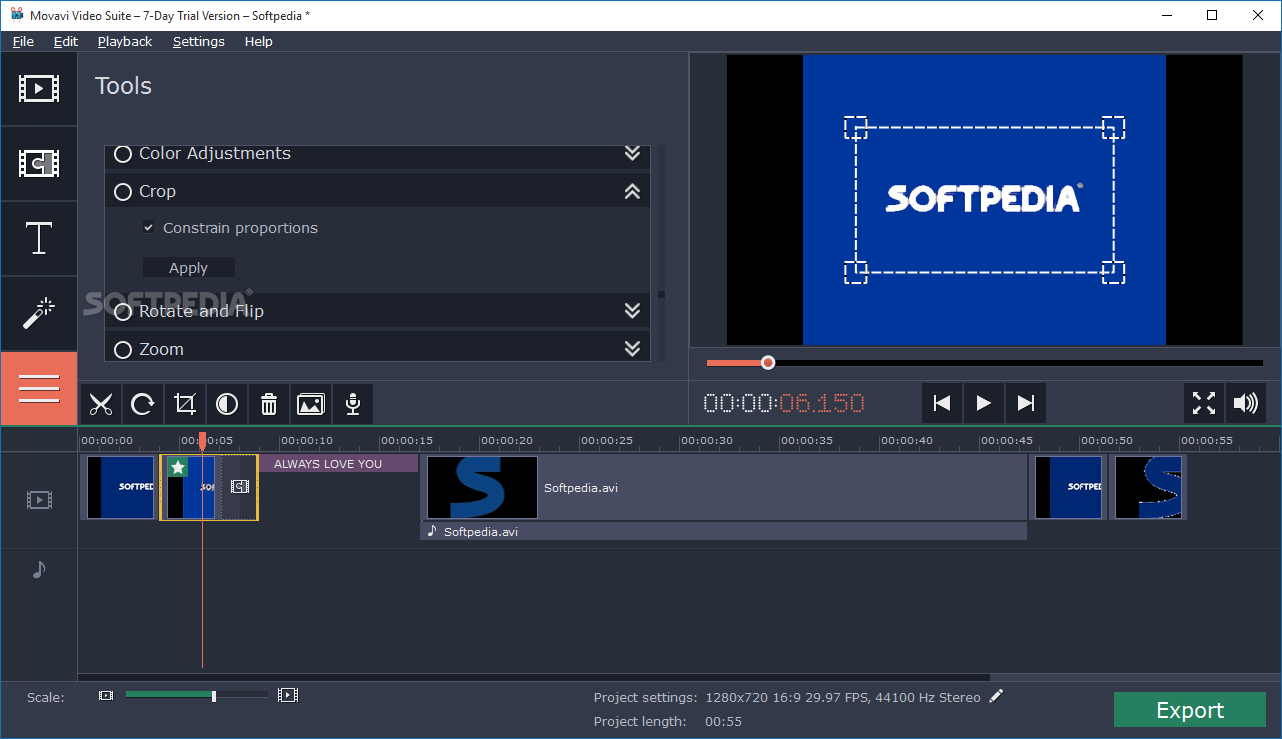The image size is (1282, 739).
Task: Click the bottom-left crop handle in preview
Action: coord(855,272)
